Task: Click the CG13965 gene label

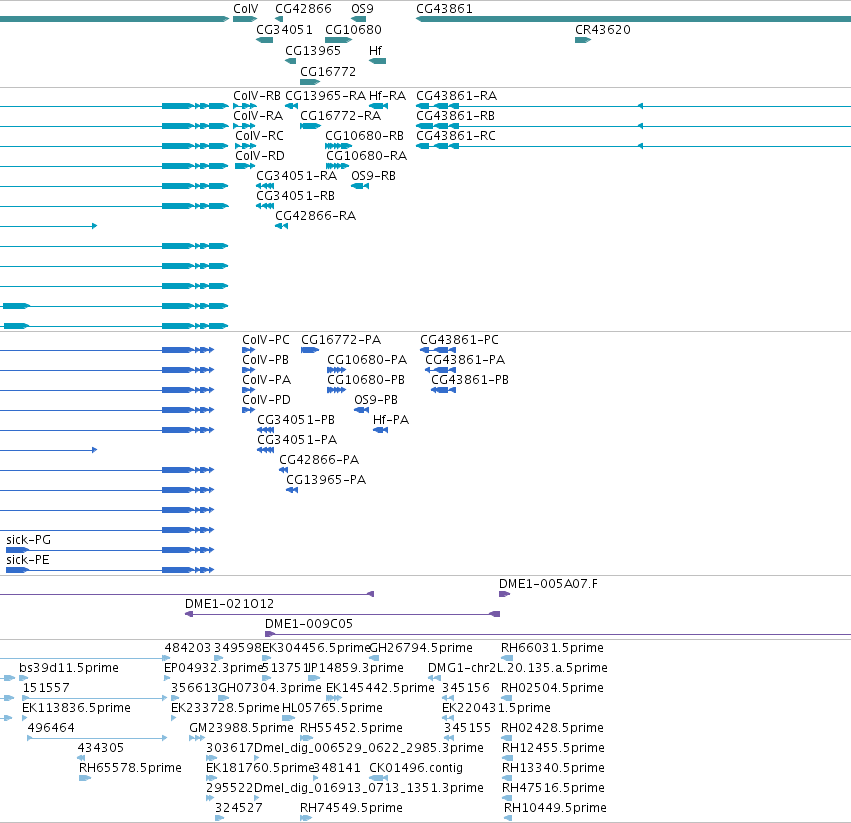Action: pyautogui.click(x=313, y=50)
